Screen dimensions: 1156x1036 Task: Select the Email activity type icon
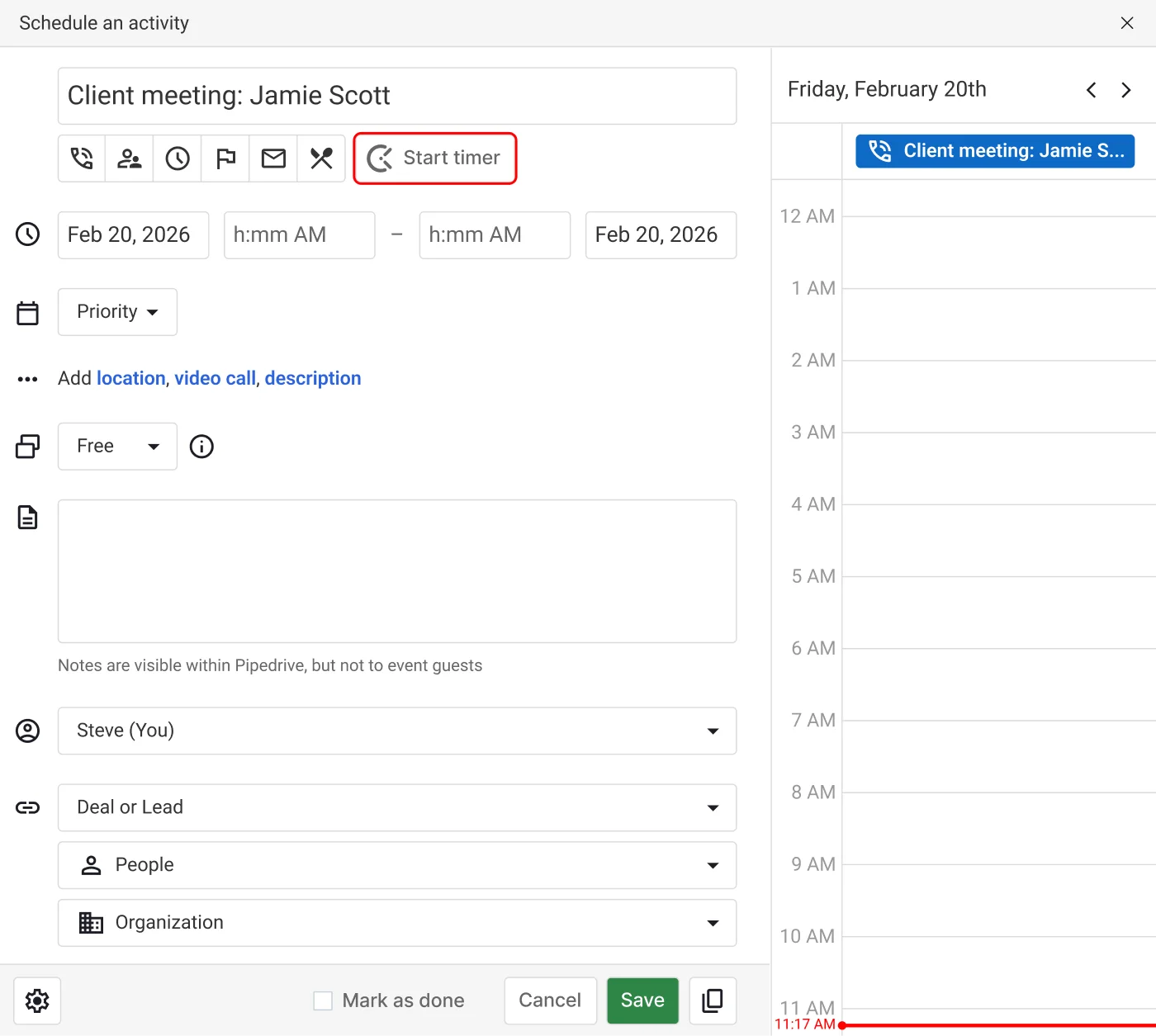click(272, 158)
